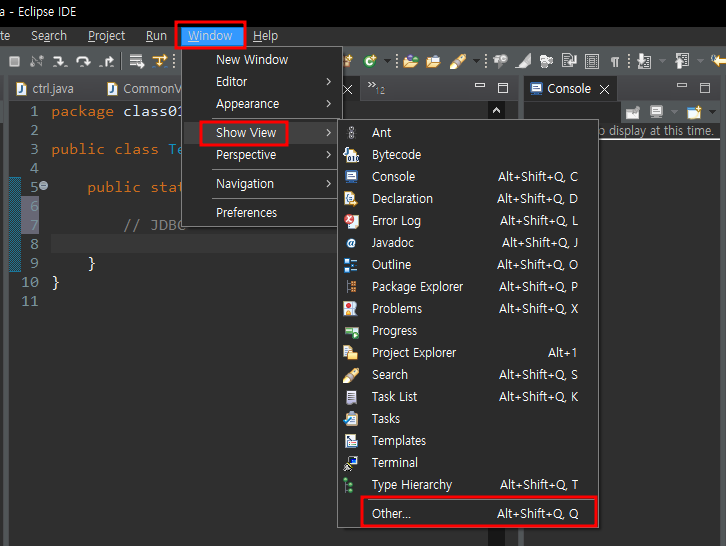
Task: Show the Package Explorer view
Action: [468, 287]
